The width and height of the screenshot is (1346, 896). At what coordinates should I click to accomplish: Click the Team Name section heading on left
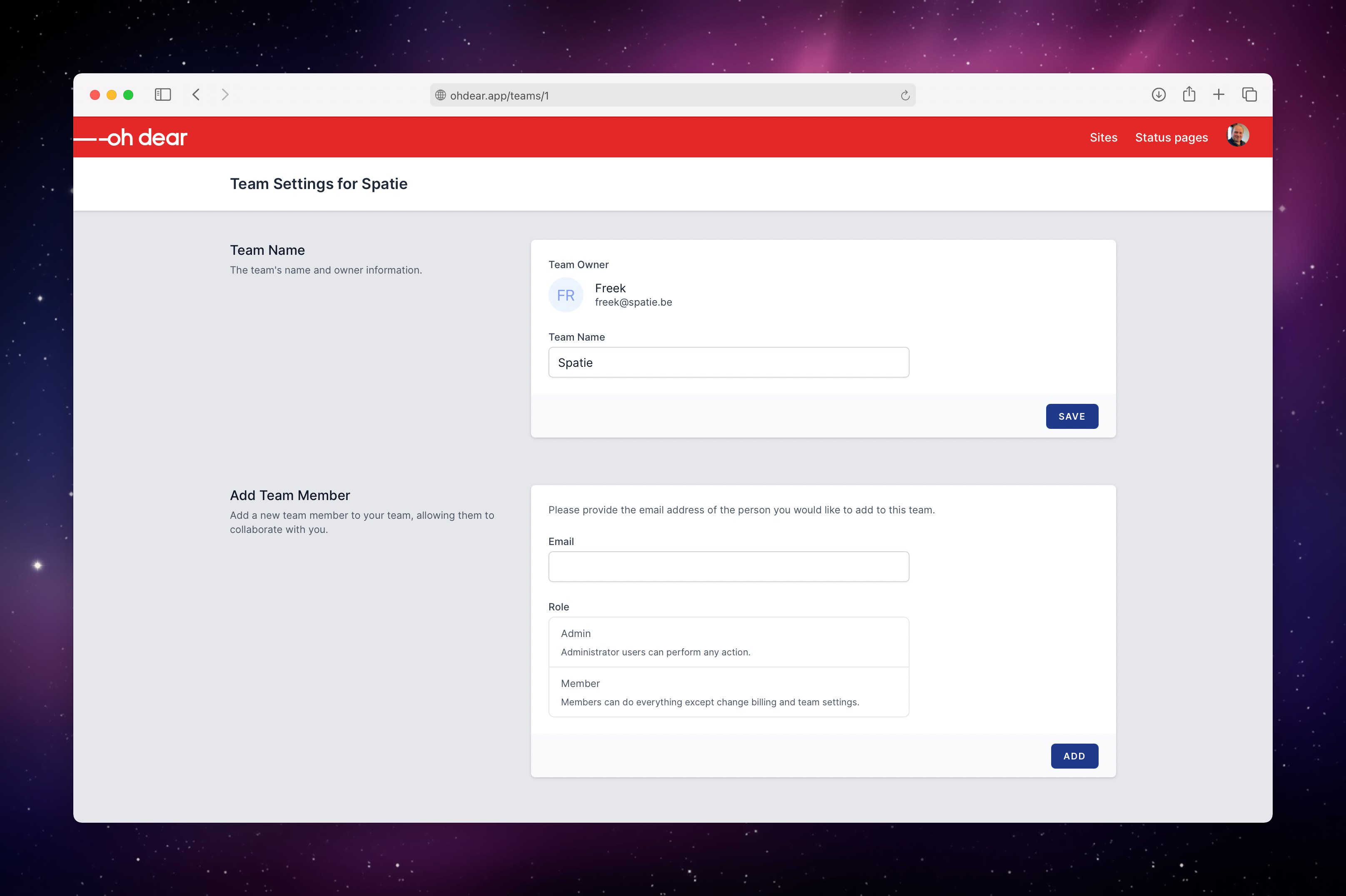click(x=267, y=250)
